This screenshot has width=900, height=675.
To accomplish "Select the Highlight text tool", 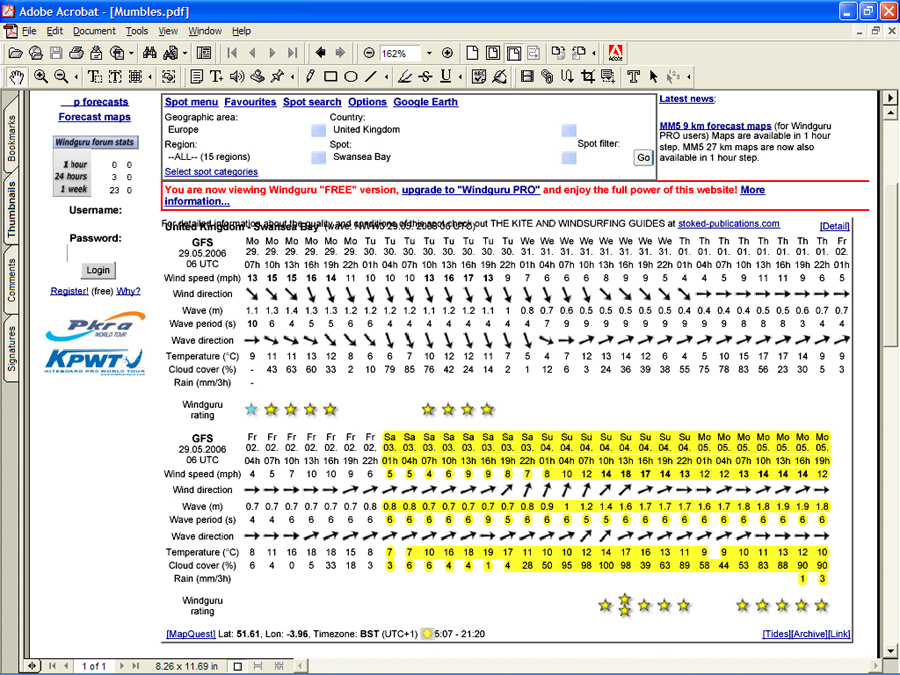I will (405, 76).
